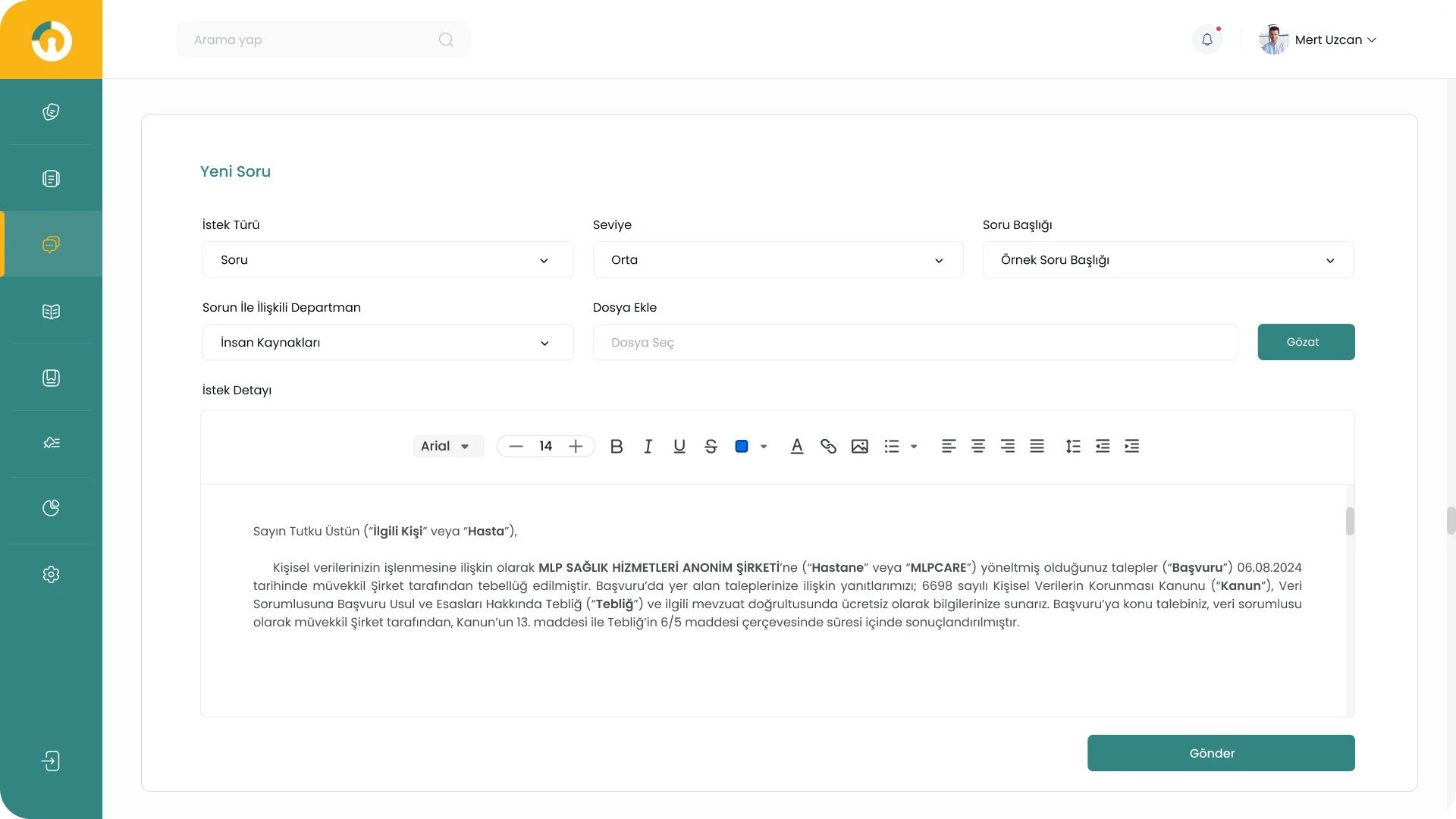Toggle bold formatting in the editor
This screenshot has width=1456, height=819.
point(617,447)
